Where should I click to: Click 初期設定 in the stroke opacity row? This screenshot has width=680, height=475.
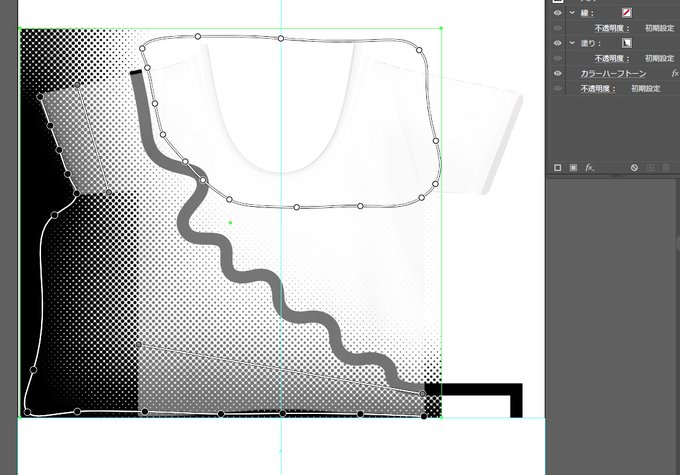click(659, 28)
